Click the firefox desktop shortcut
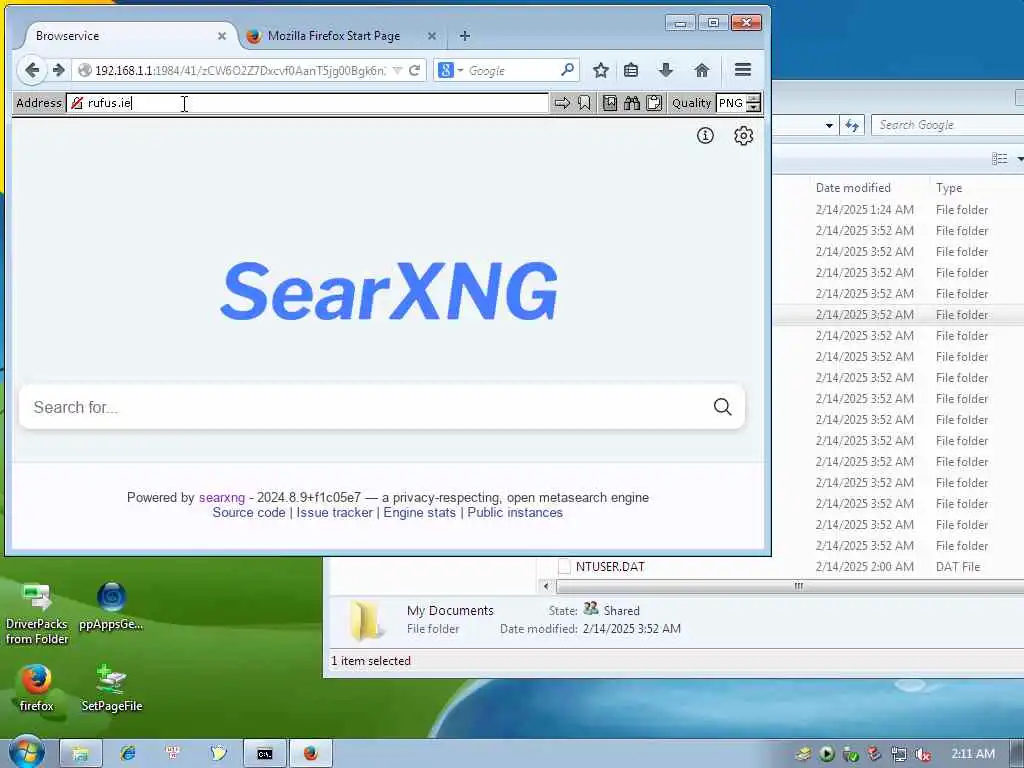Screen dimensions: 1024x768 pos(37,688)
